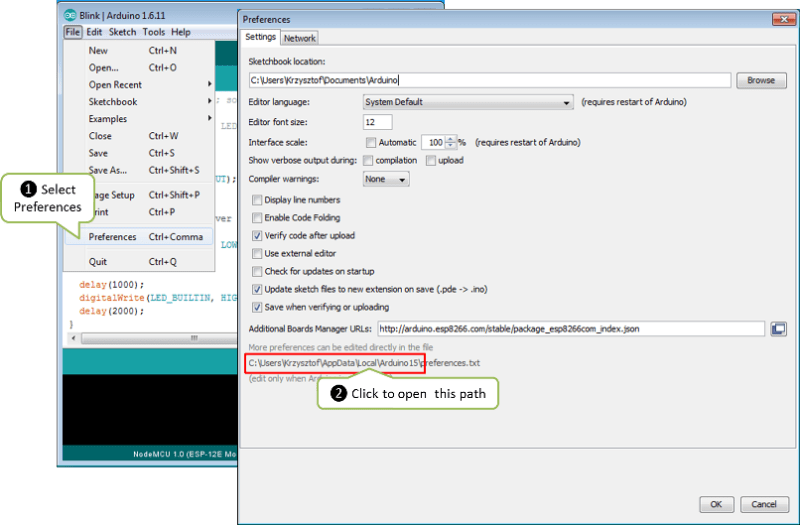Close the Preferences dialog

[x=784, y=19]
